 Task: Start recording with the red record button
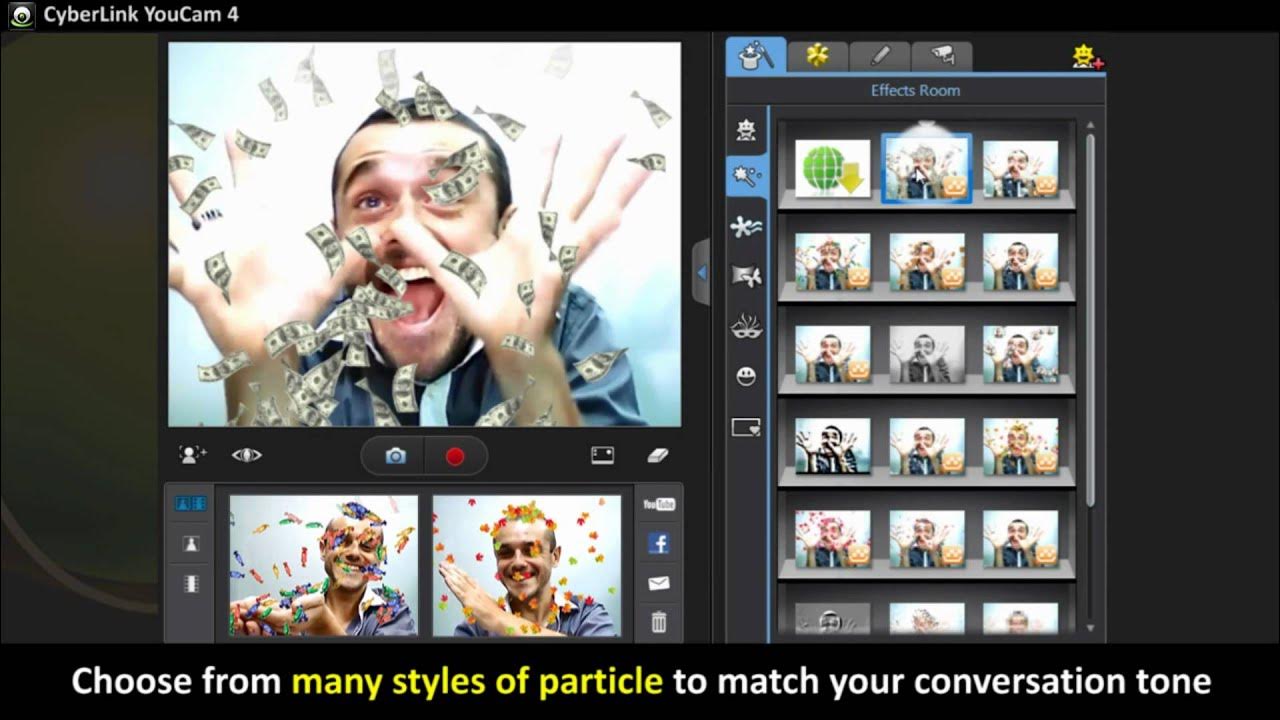(x=455, y=456)
